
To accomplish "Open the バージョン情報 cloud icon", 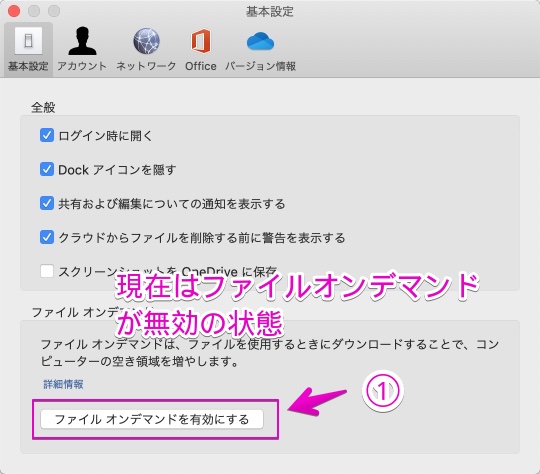I will point(260,41).
